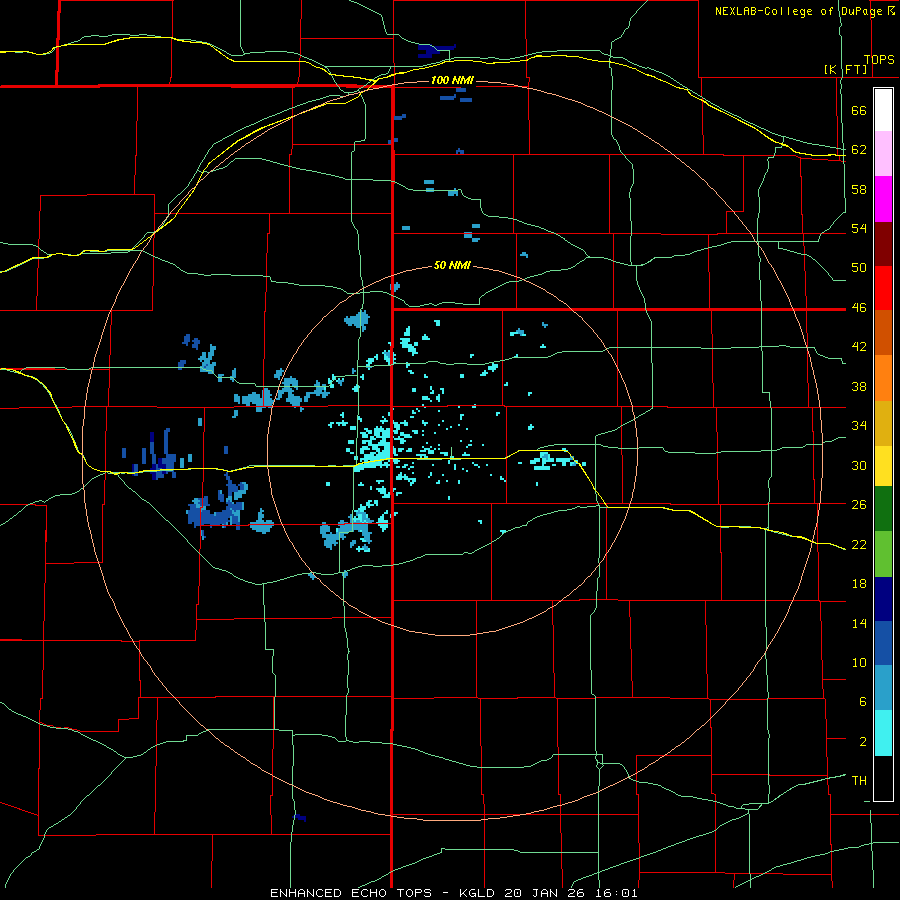The height and width of the screenshot is (900, 900).
Task: Pick the magenta band in the color scale
Action: [883, 199]
